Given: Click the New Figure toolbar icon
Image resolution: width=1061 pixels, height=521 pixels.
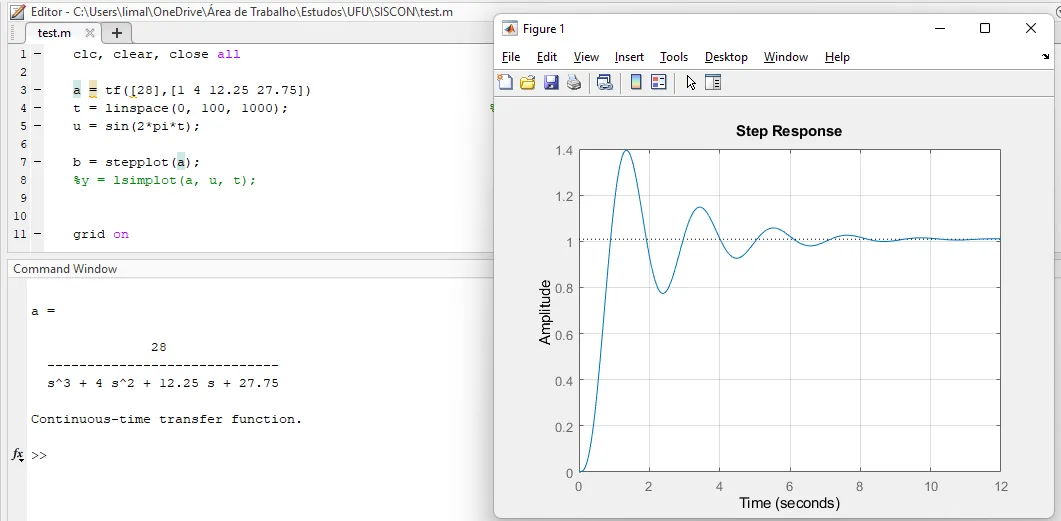Looking at the screenshot, I should point(505,83).
